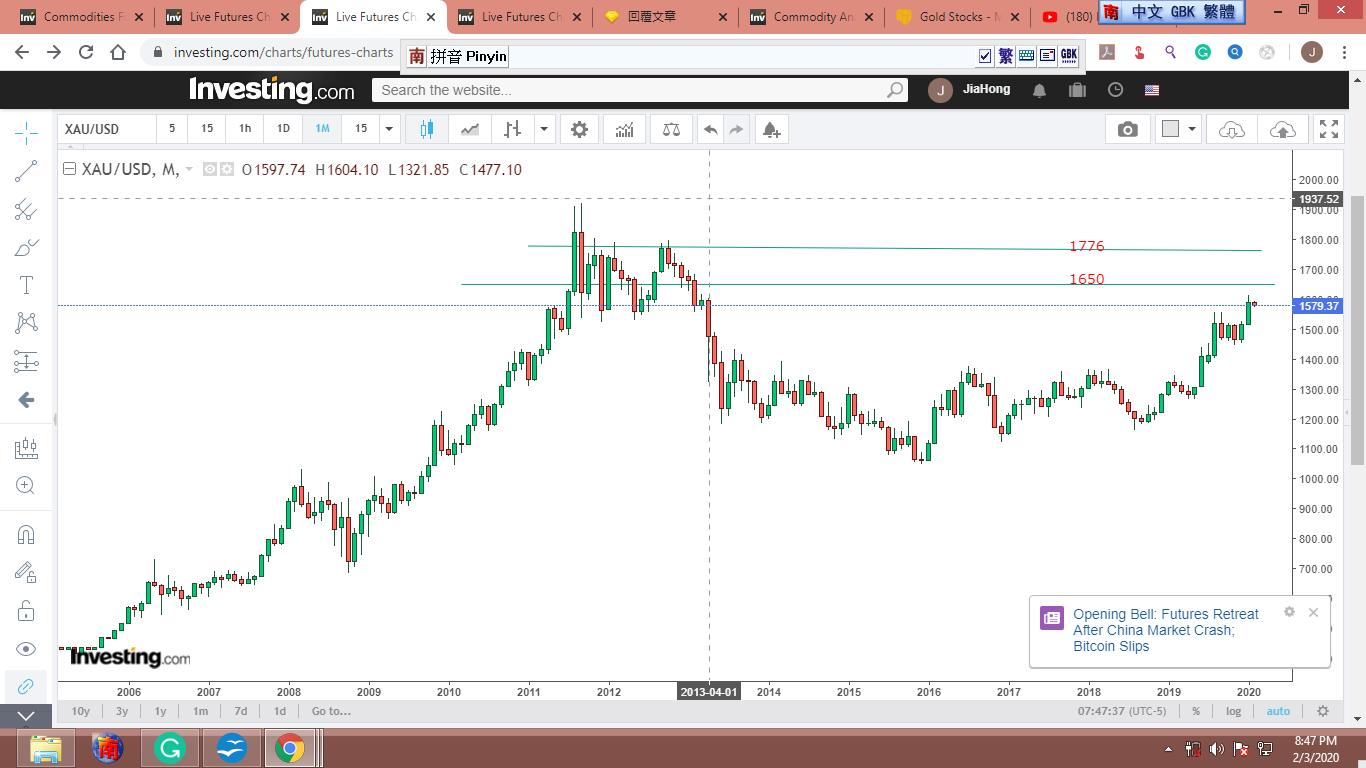Open the chart style dropdown arrow
The height and width of the screenshot is (768, 1366).
544,129
